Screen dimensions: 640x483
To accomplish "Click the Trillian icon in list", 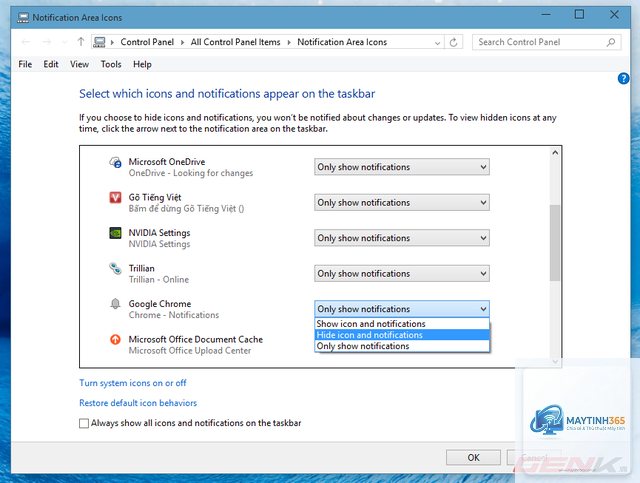I will (115, 268).
